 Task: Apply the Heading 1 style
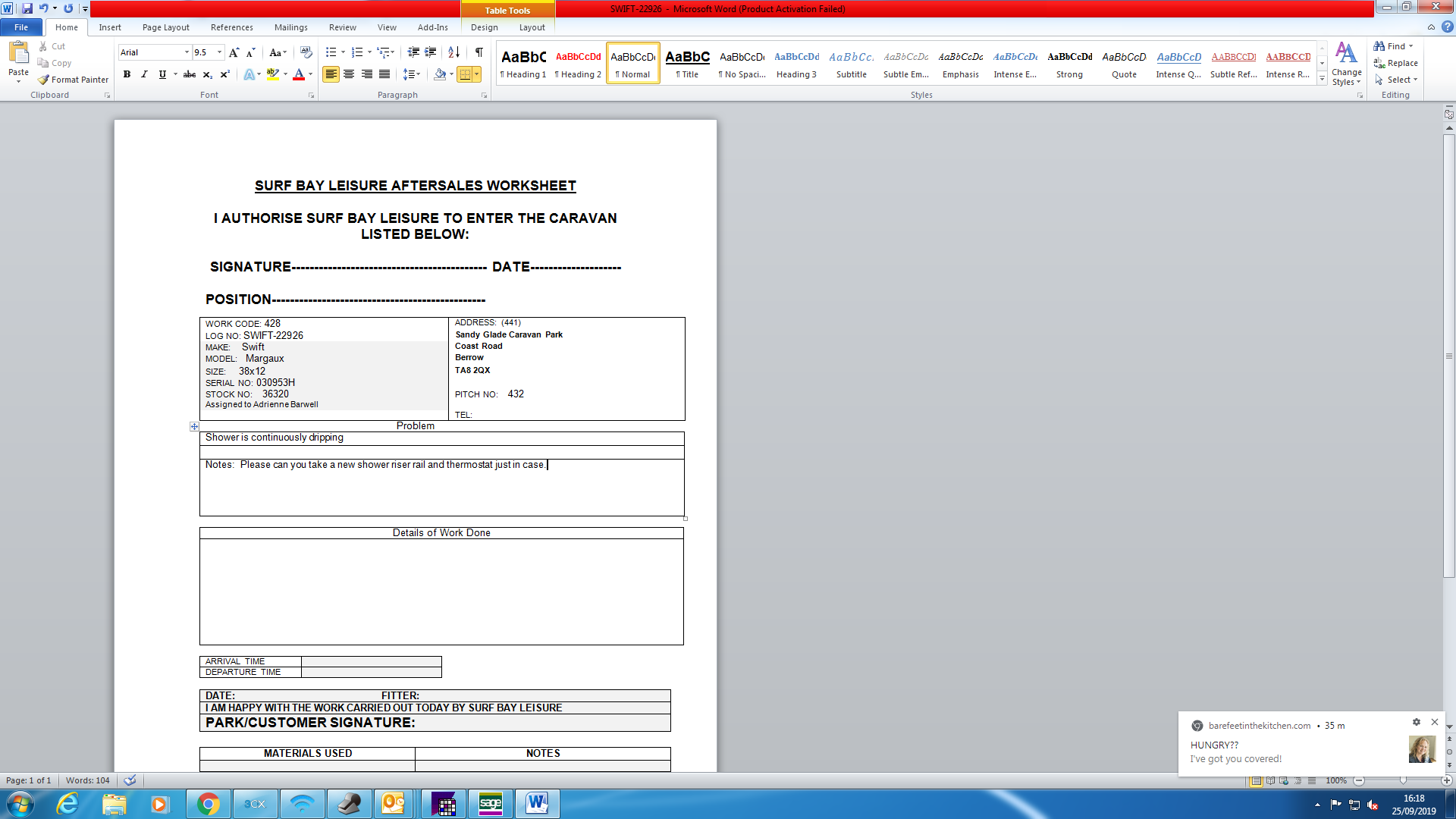pyautogui.click(x=523, y=63)
